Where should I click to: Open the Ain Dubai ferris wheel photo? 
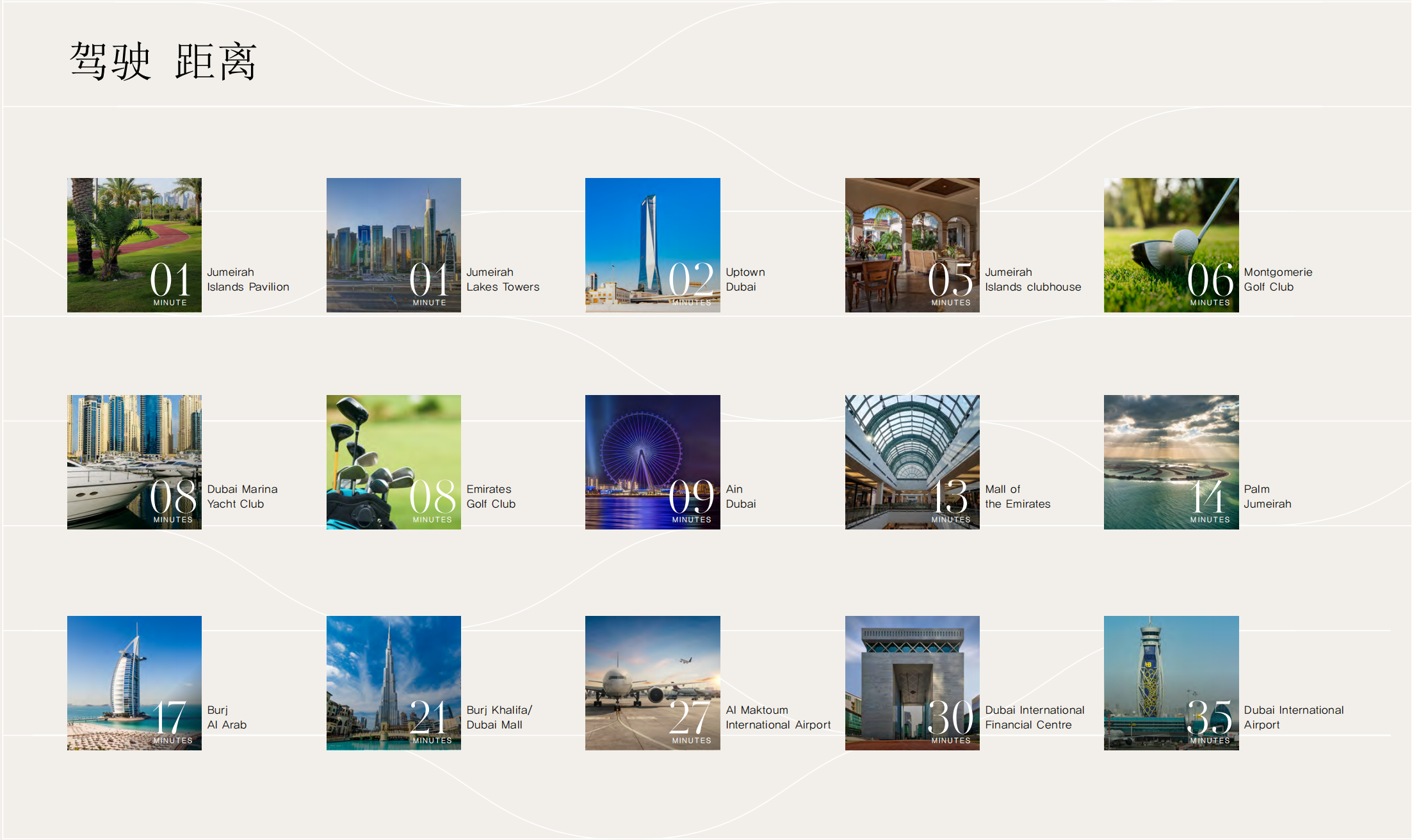coord(653,462)
